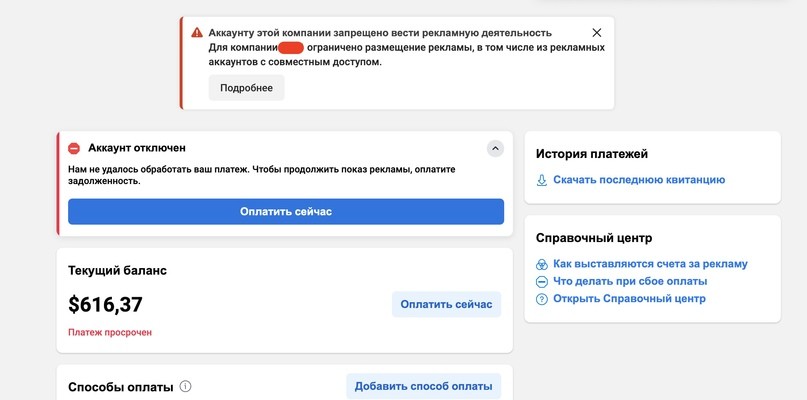Click Добавить способ оплаты button
The image size is (807, 400).
click(423, 386)
